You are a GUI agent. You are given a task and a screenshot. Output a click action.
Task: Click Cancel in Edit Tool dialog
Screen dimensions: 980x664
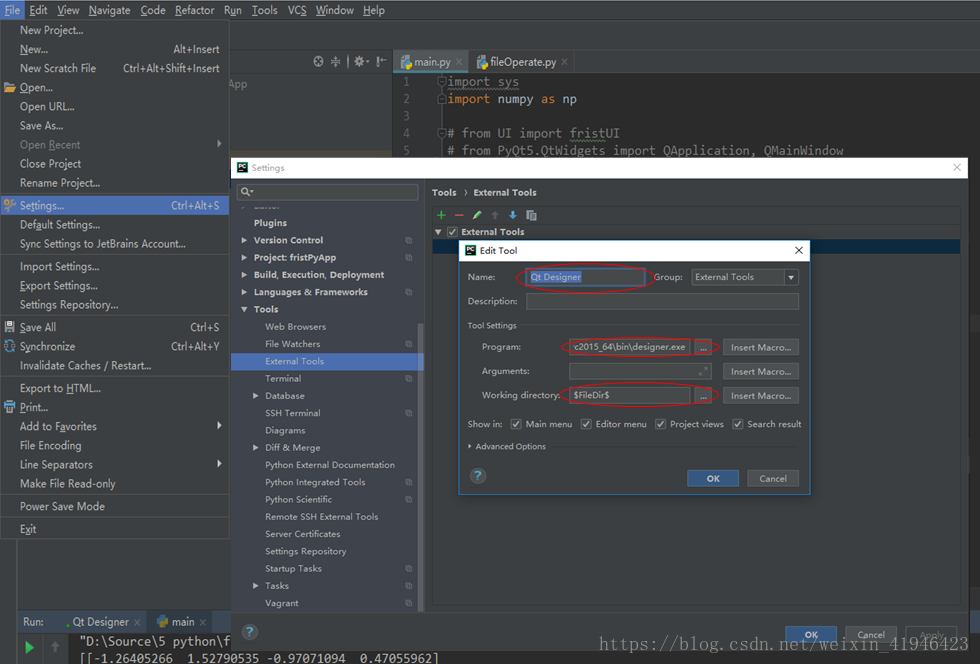pos(773,478)
